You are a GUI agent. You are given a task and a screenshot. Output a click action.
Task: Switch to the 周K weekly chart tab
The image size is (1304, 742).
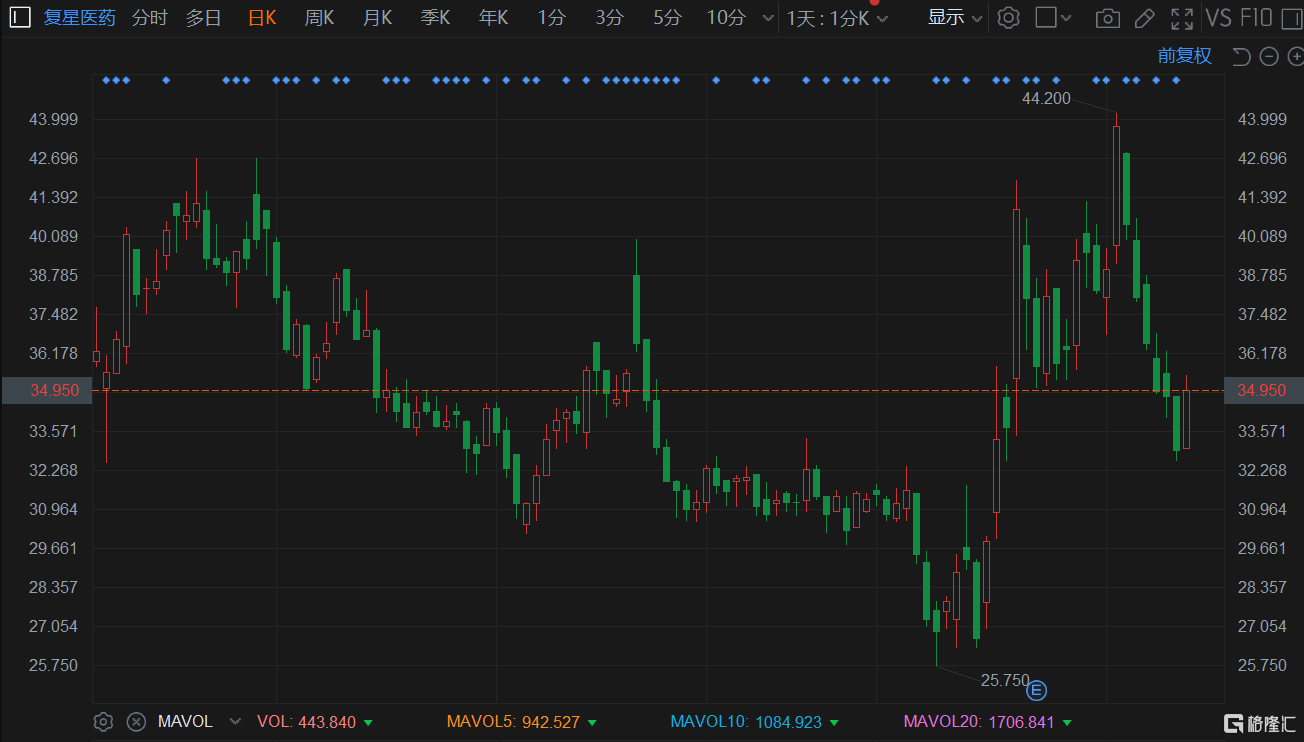(x=319, y=18)
